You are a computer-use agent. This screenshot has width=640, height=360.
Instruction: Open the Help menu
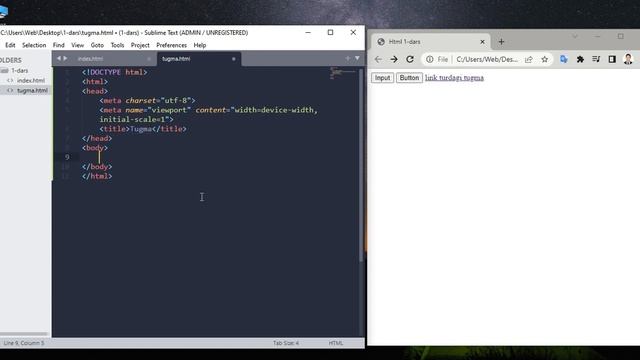pyautogui.click(x=200, y=45)
